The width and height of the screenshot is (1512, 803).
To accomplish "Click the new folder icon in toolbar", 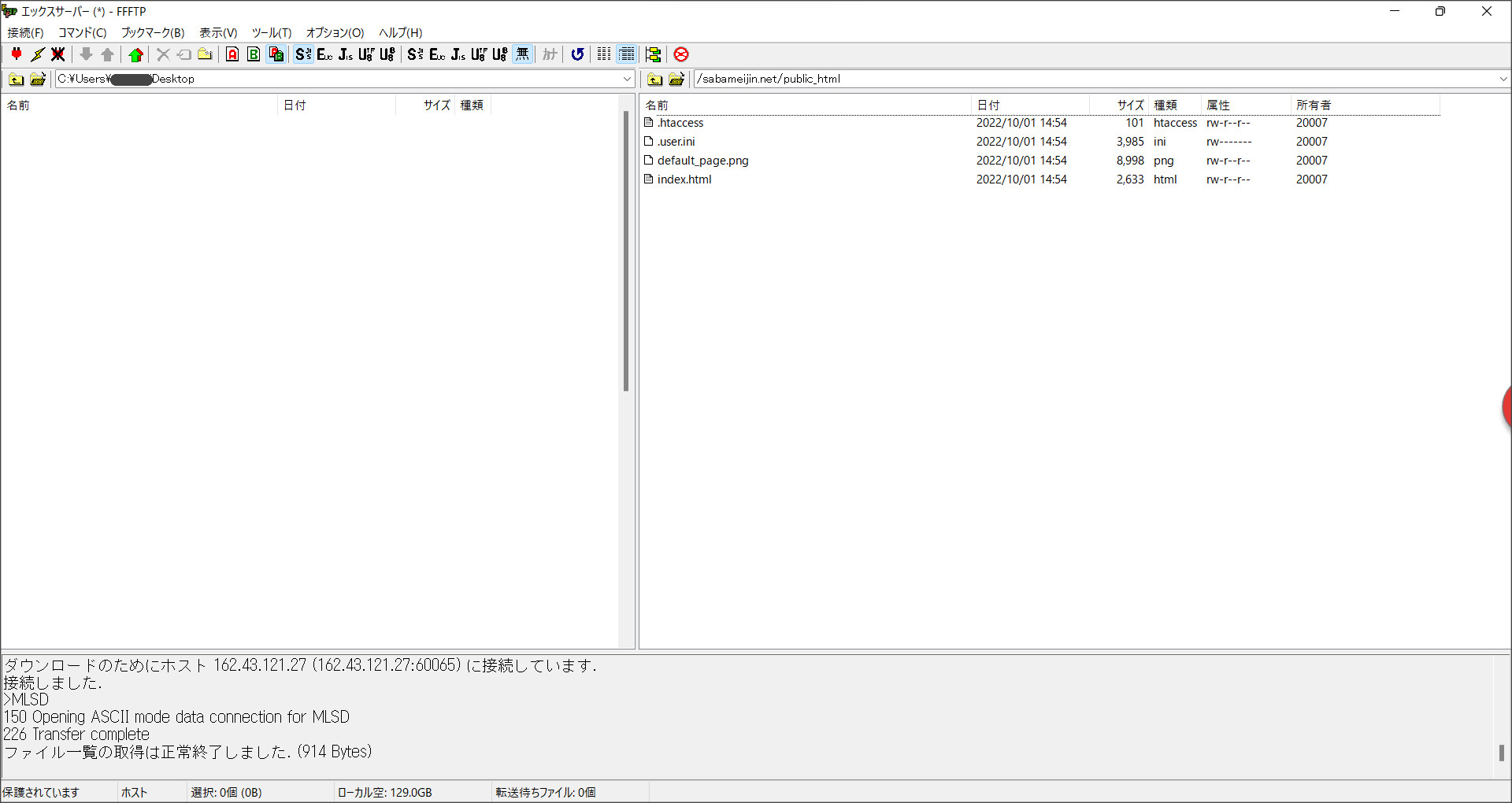I will pyautogui.click(x=205, y=54).
